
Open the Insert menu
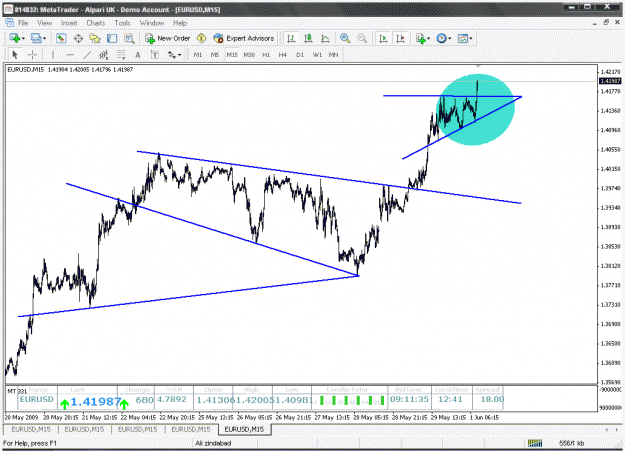69,23
